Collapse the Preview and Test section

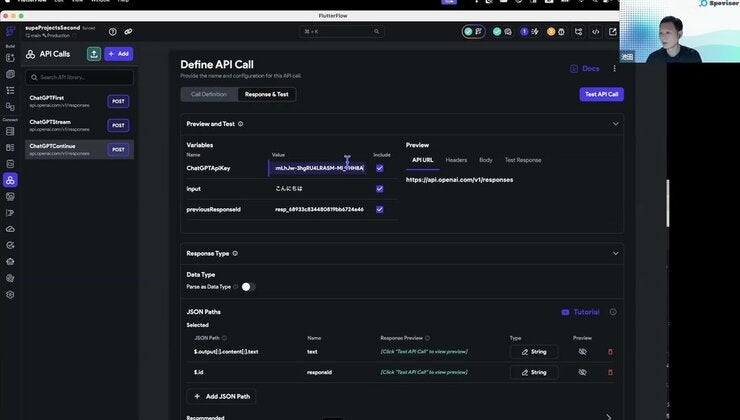615,124
